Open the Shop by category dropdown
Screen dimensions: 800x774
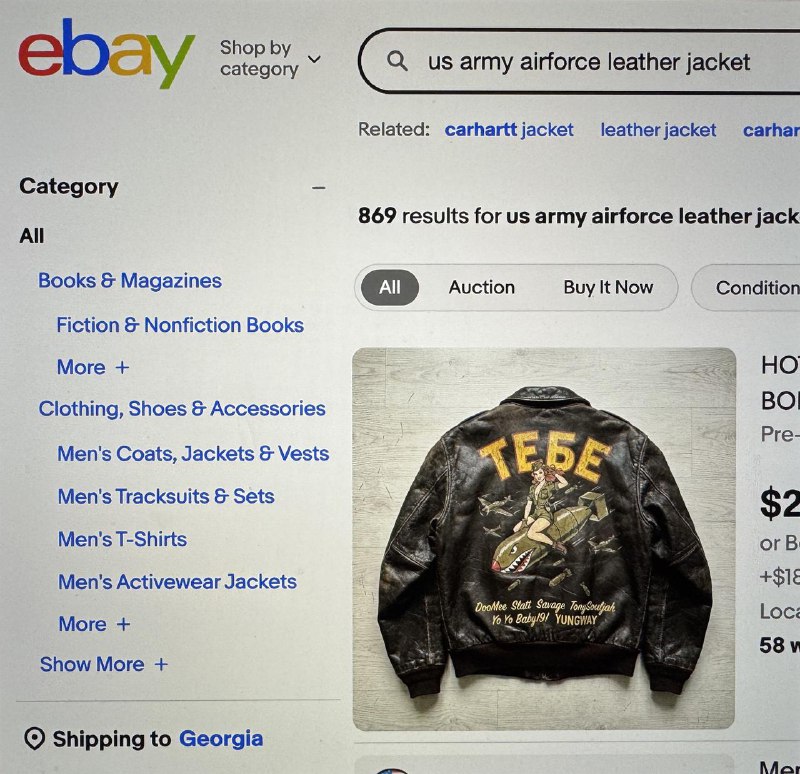pos(270,59)
